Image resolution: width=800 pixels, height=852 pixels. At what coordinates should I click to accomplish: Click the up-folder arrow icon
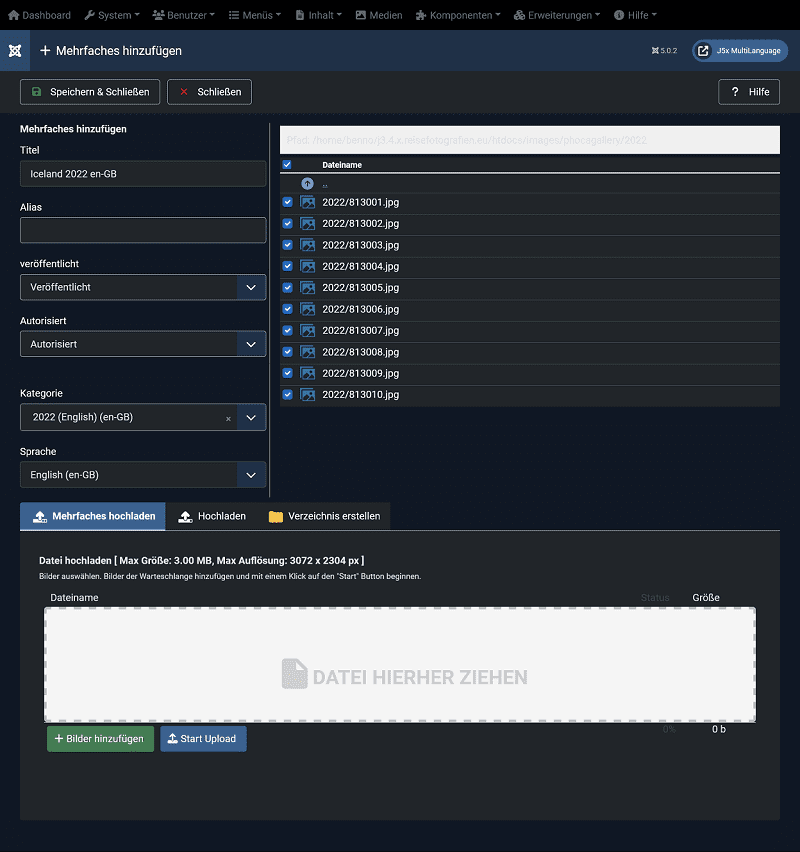point(307,184)
